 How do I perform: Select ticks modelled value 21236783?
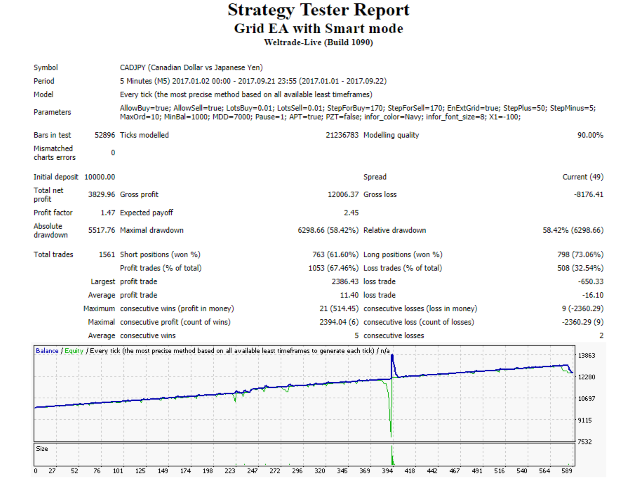[x=342, y=135]
